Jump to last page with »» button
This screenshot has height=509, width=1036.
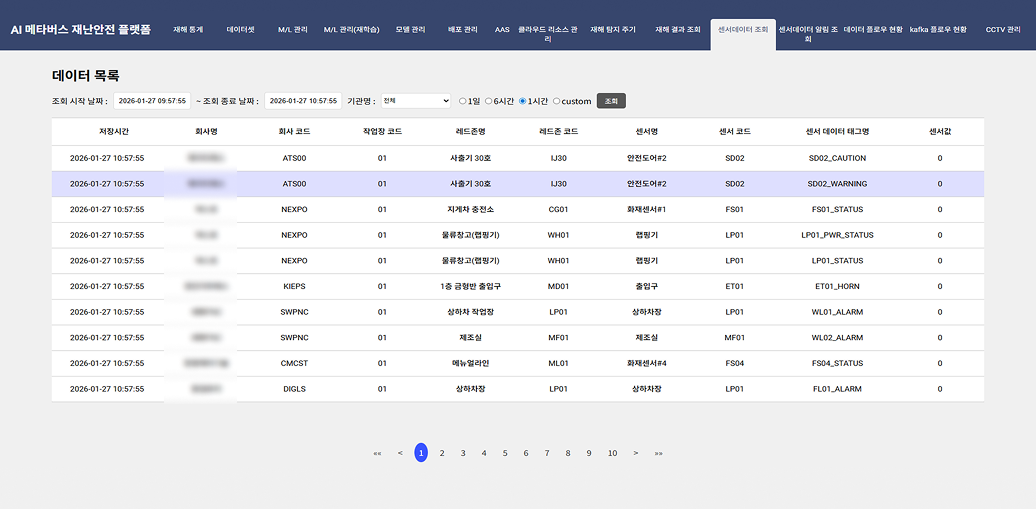click(659, 453)
